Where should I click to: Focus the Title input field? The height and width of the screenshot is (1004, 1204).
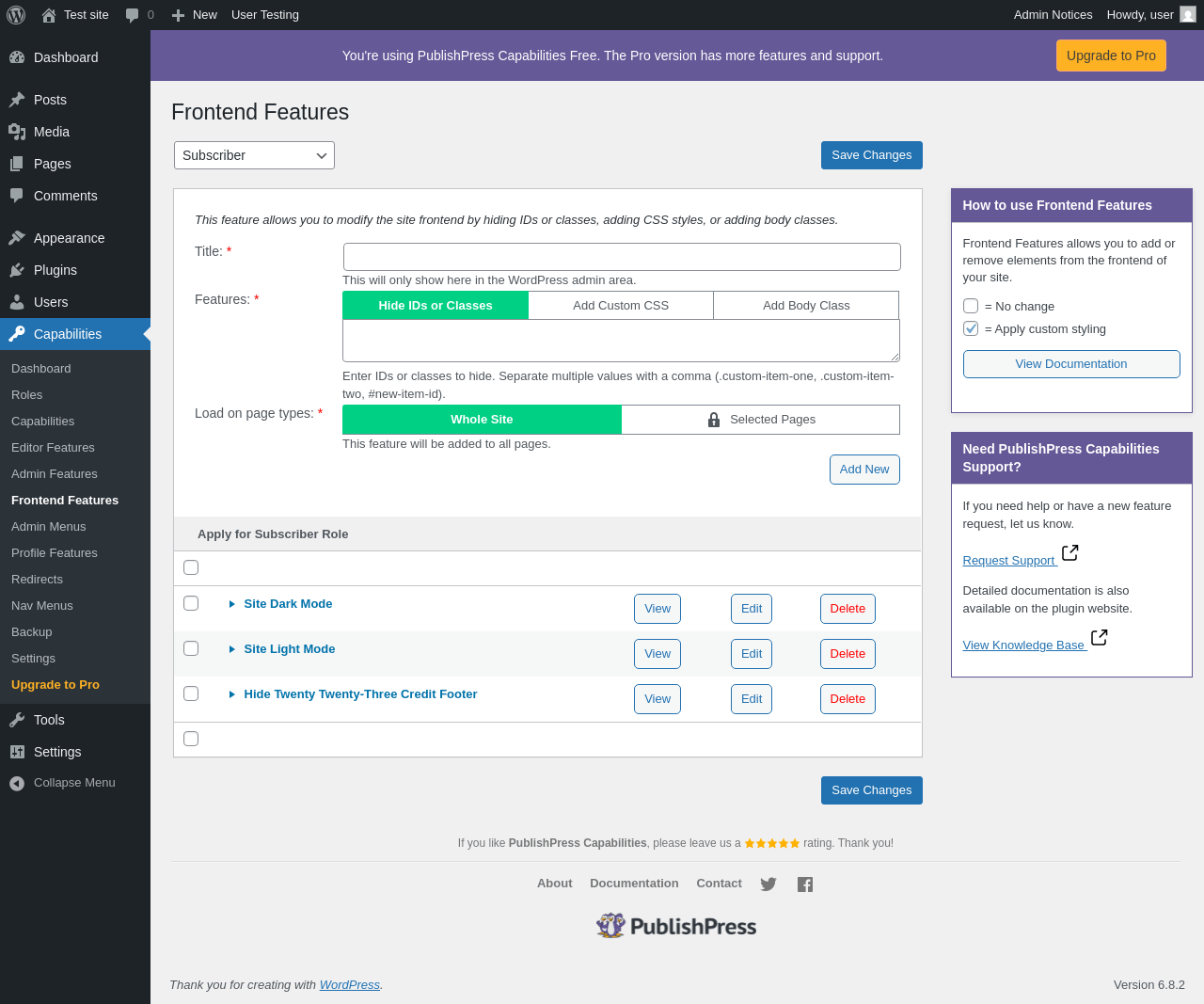point(622,257)
